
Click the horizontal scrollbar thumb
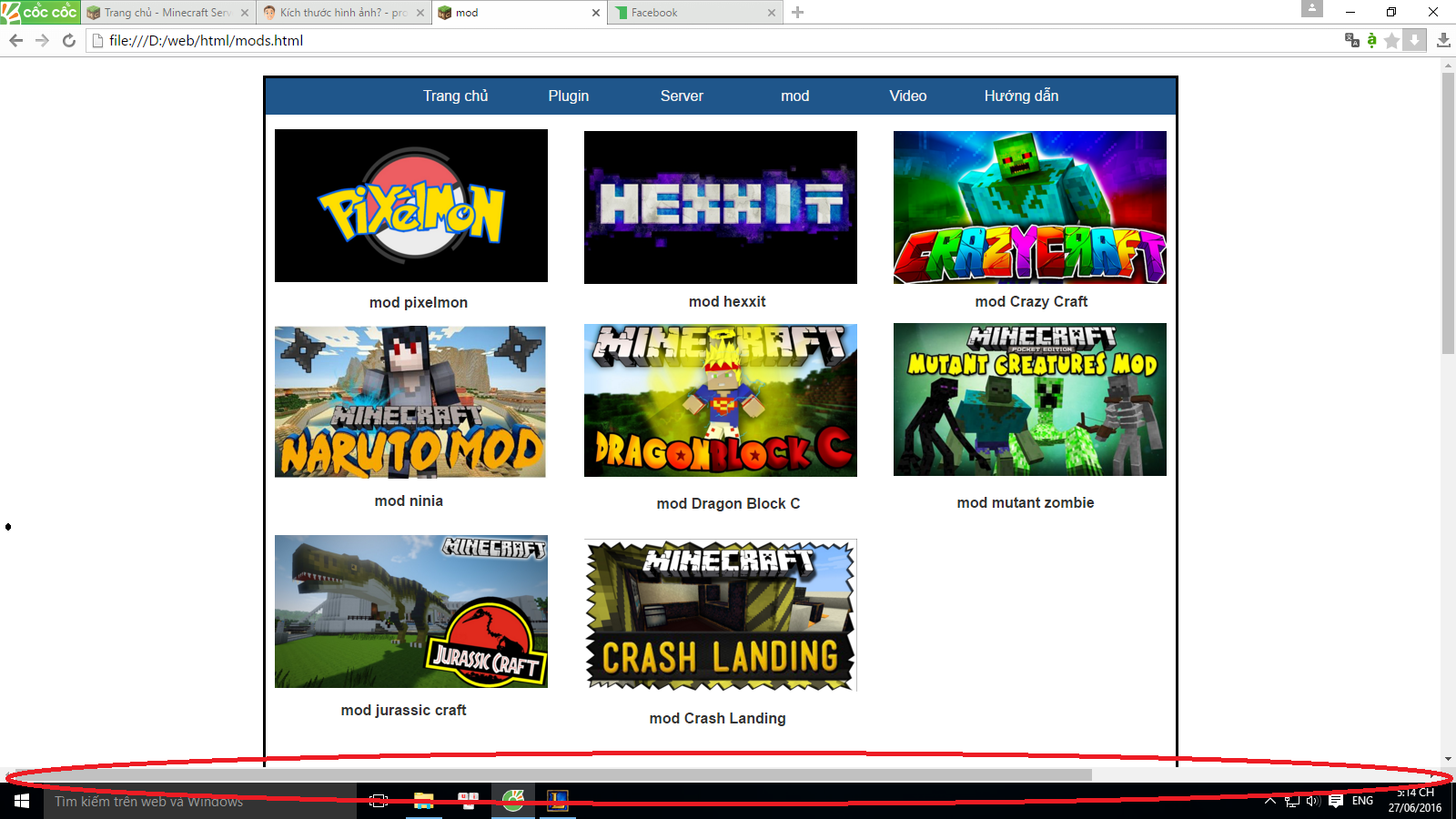coord(552,774)
